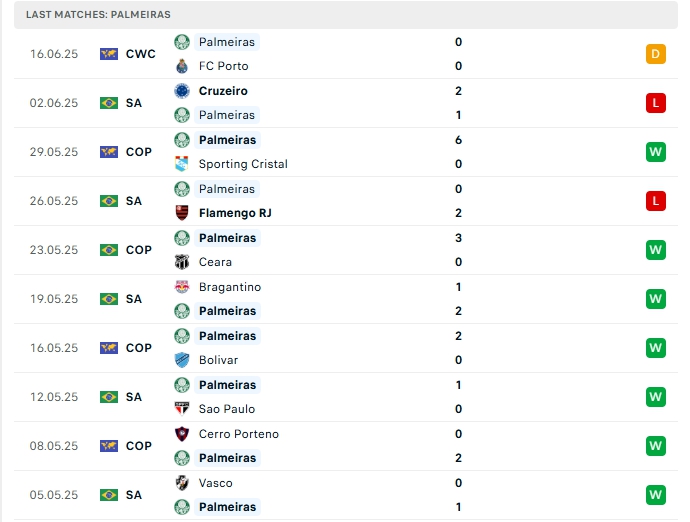Screen dimensions: 690x522
Task: Select the COP label on 23.05.25 match
Action: [x=139, y=250]
